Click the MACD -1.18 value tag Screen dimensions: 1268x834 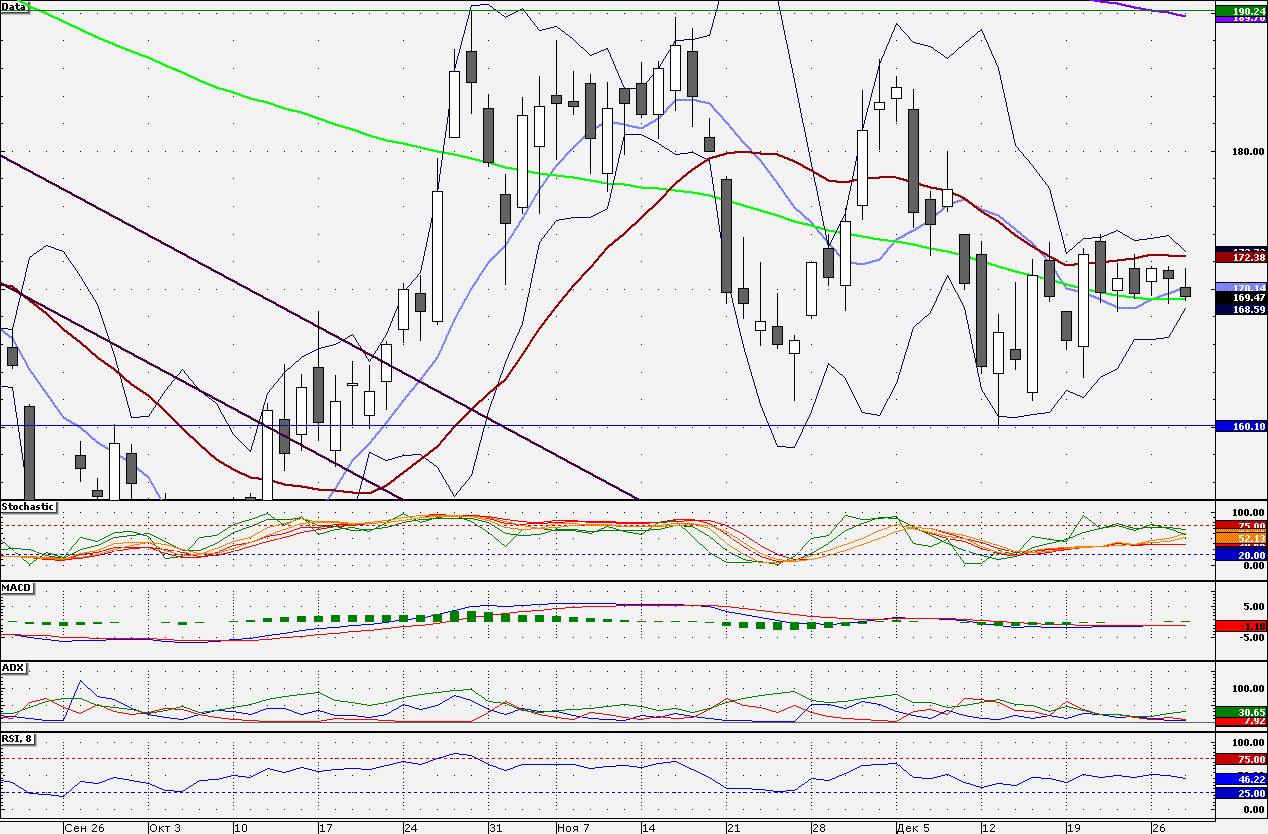[x=1241, y=626]
